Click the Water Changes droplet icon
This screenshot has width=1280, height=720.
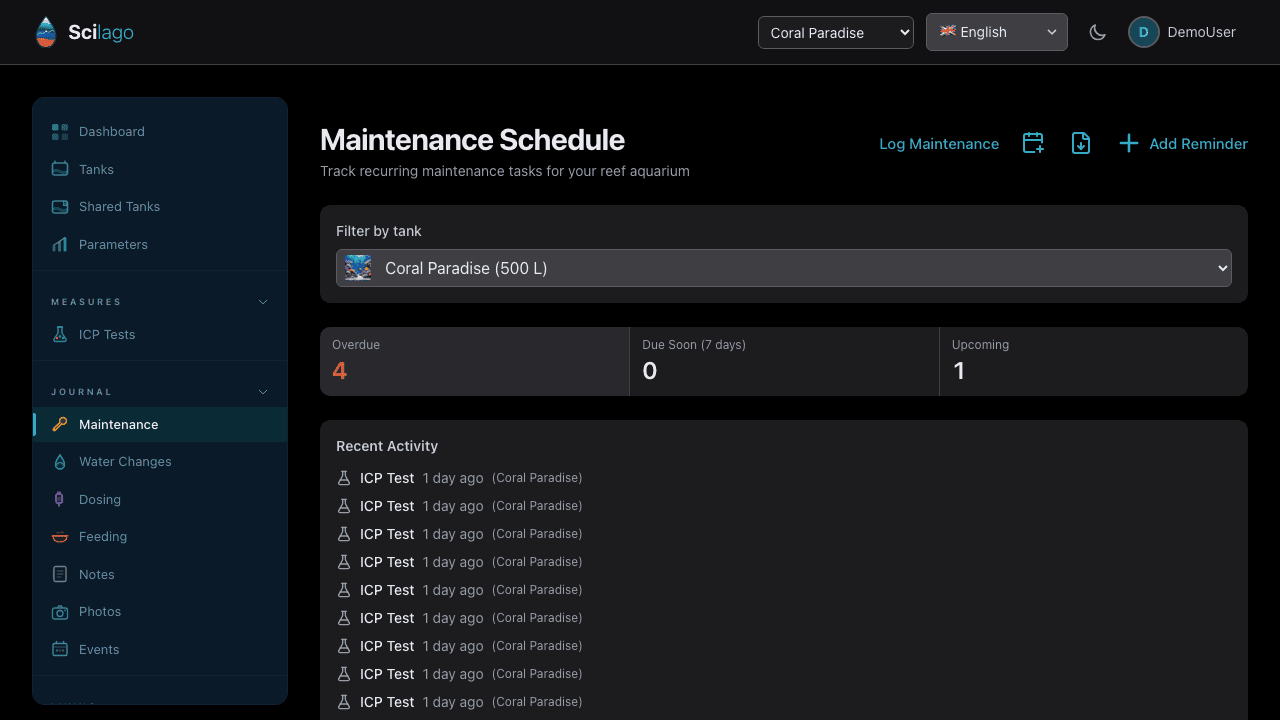60,462
